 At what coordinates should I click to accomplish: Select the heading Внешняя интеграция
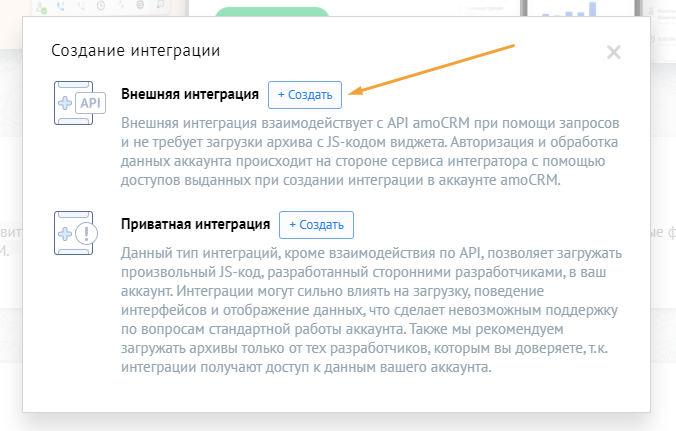[190, 94]
